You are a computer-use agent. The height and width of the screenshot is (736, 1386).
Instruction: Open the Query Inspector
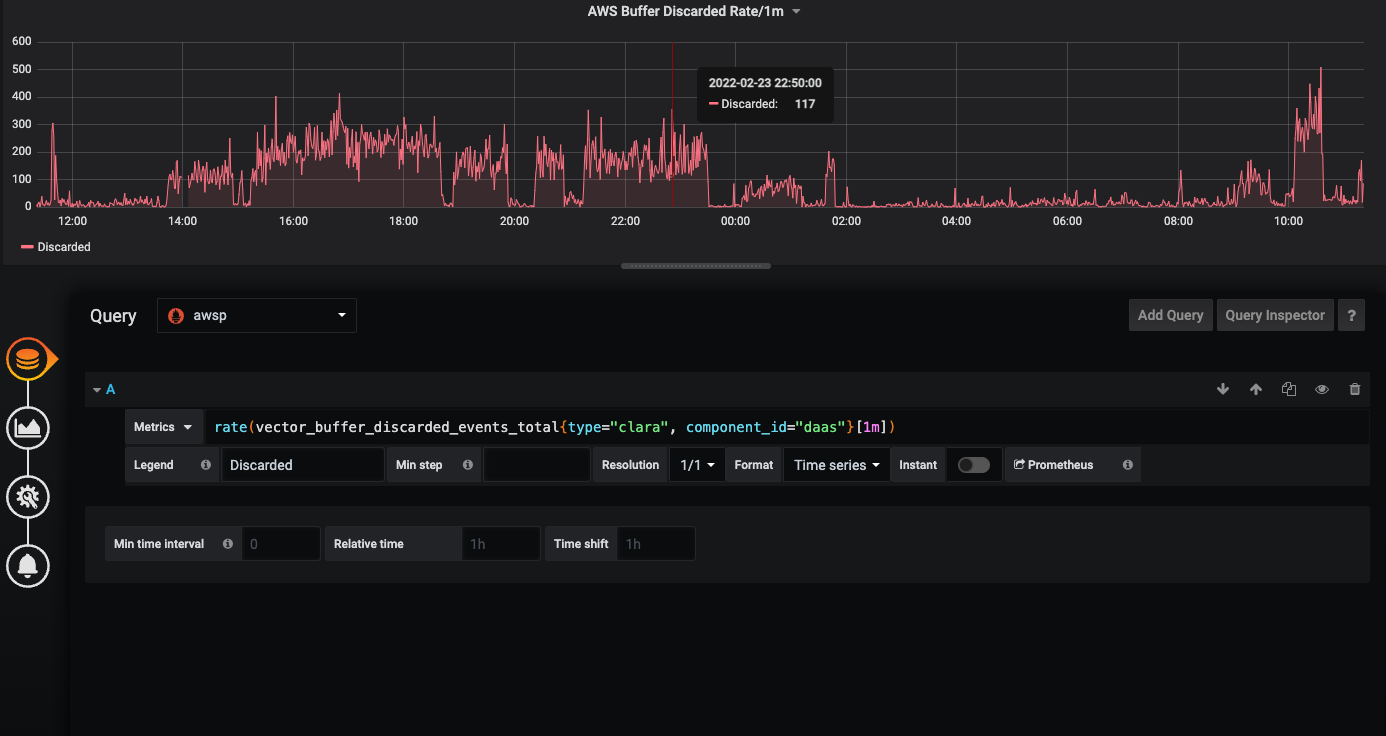pos(1275,315)
